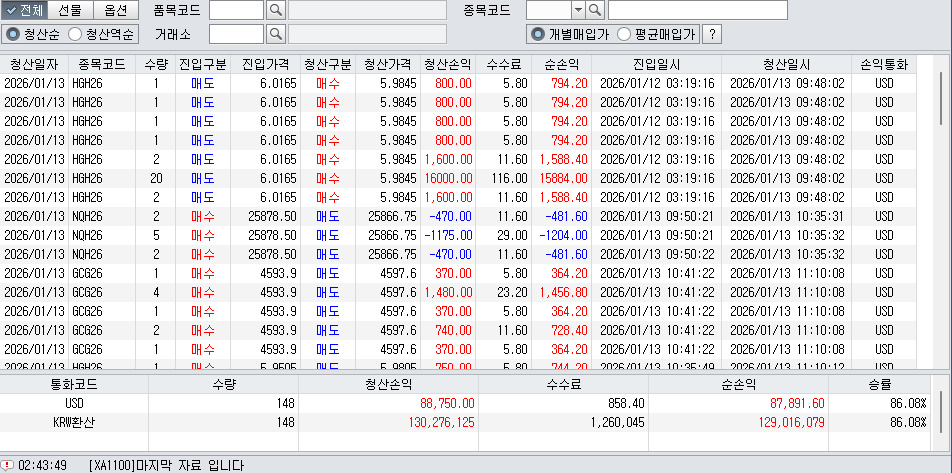Screen dimensions: 952x473
Task: Click the 129,016,079 KRW net profit value
Action: pos(790,423)
